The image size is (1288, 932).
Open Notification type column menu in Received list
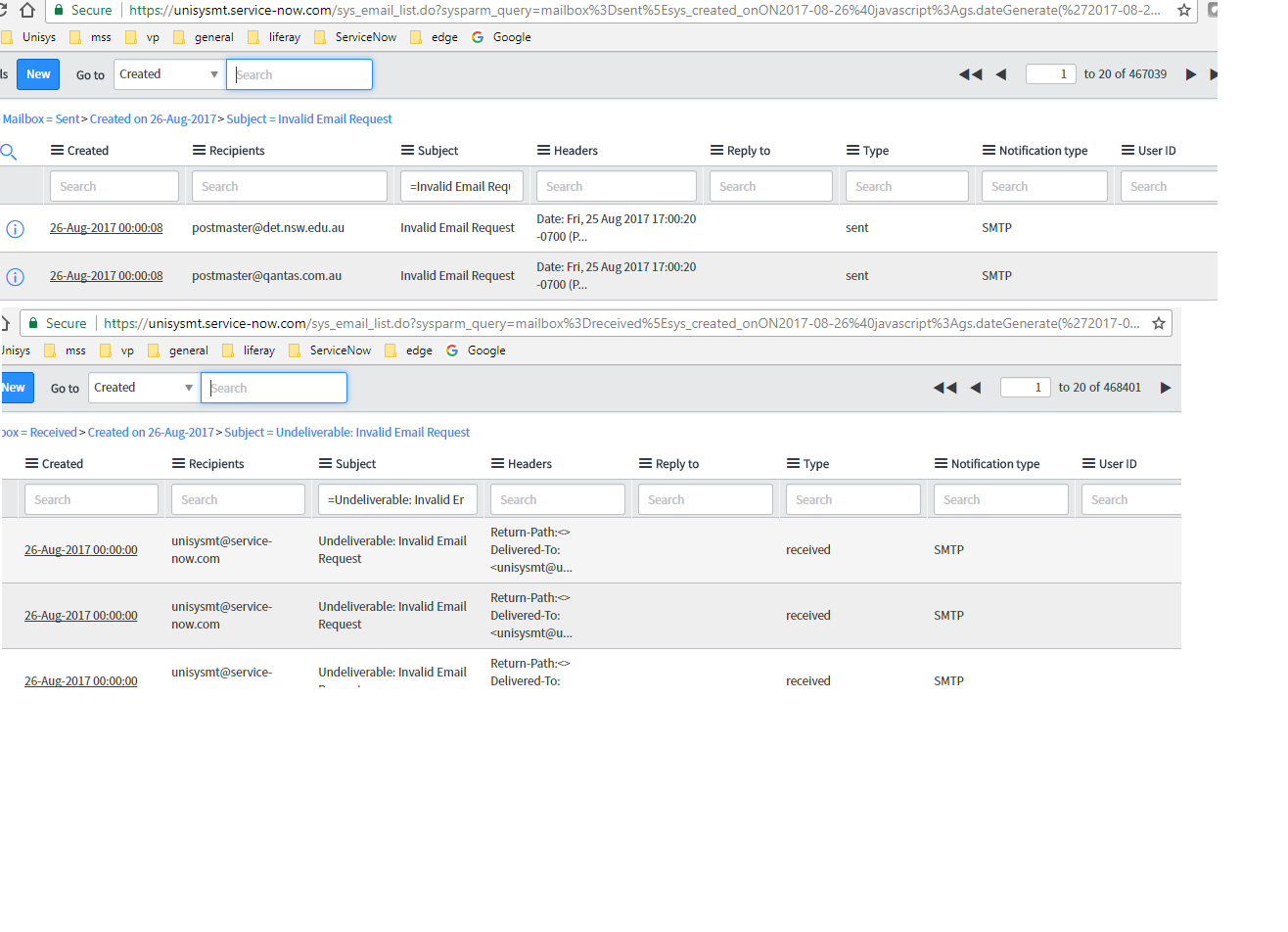[x=941, y=464]
